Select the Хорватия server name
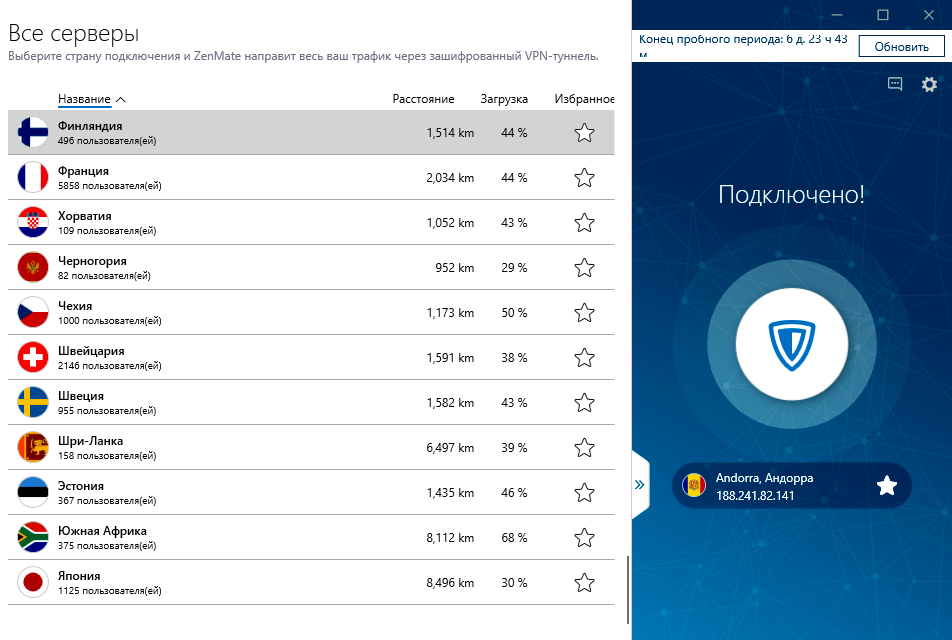This screenshot has height=640, width=952. pyautogui.click(x=84, y=216)
